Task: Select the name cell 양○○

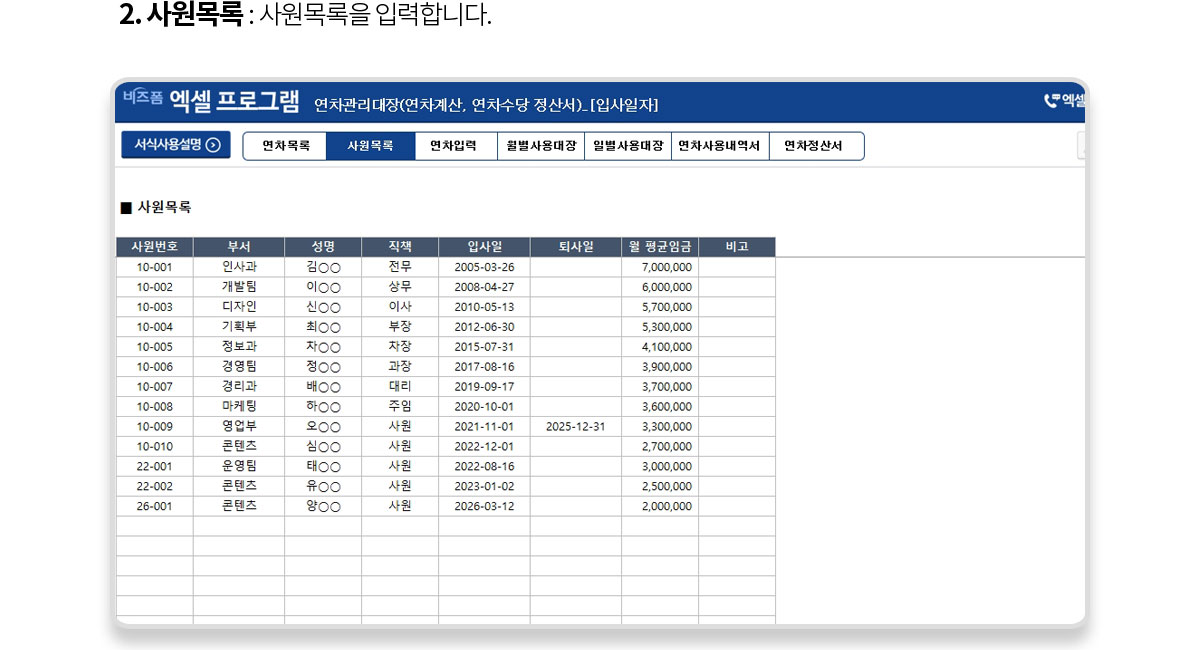Action: pos(323,506)
